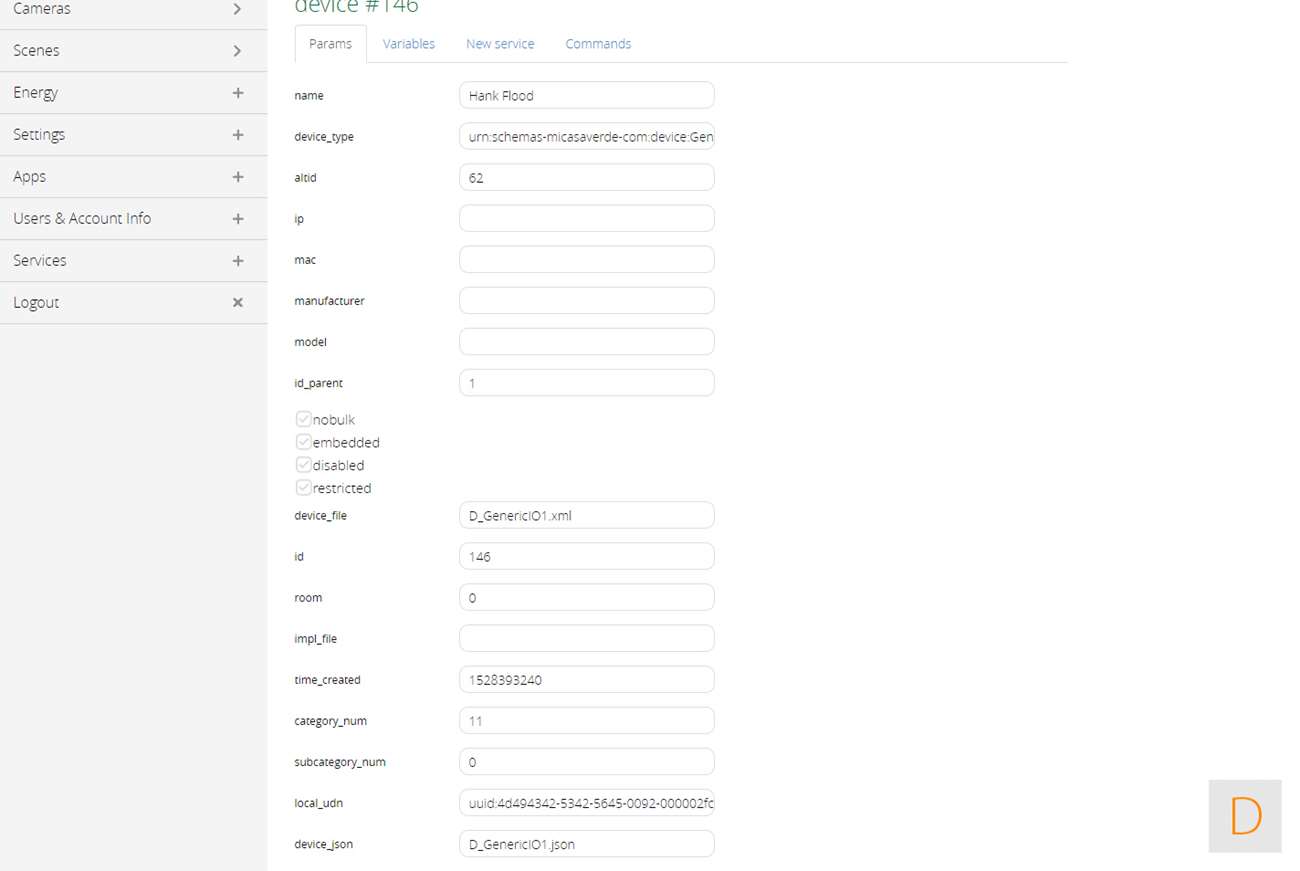The image size is (1300, 871).
Task: Go to the Commands tab
Action: coord(598,44)
